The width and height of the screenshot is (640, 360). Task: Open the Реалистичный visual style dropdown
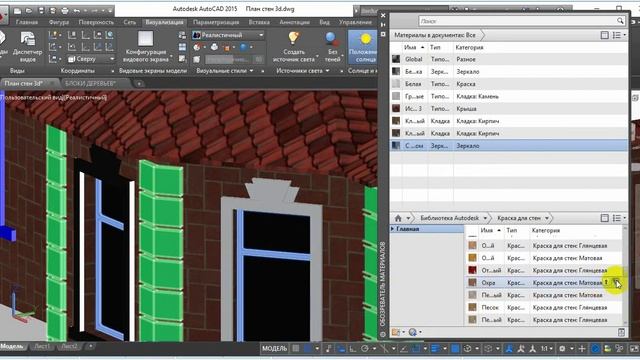[x=228, y=35]
